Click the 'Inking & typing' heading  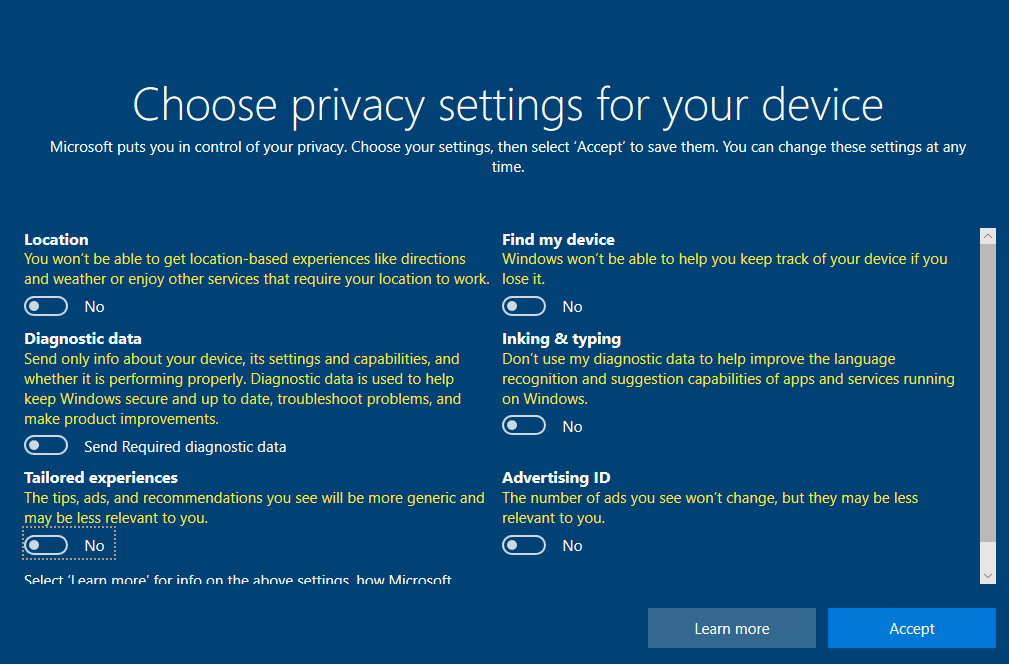click(561, 338)
